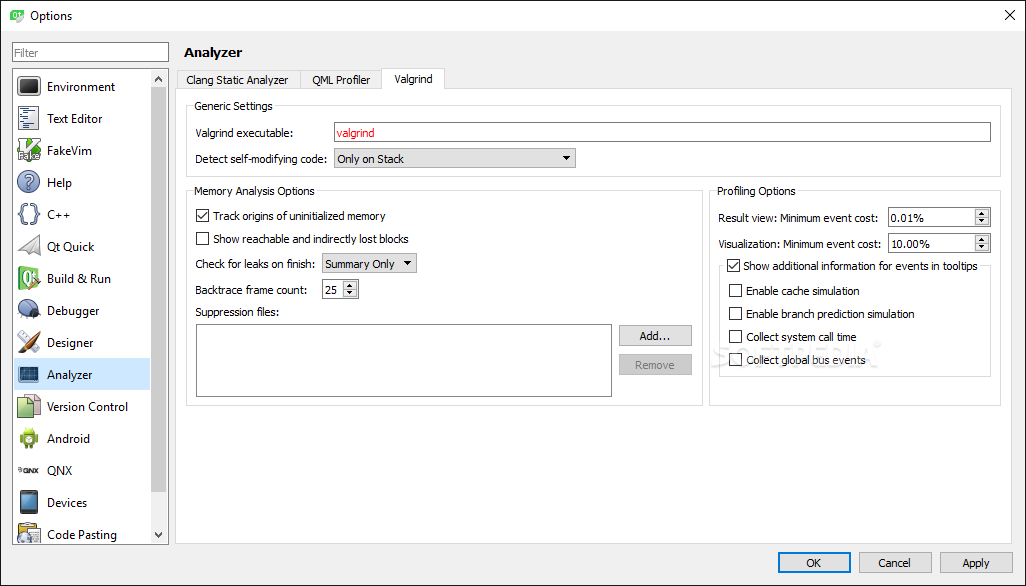1026x586 pixels.
Task: Click the Remove suppression file button
Action: [655, 365]
